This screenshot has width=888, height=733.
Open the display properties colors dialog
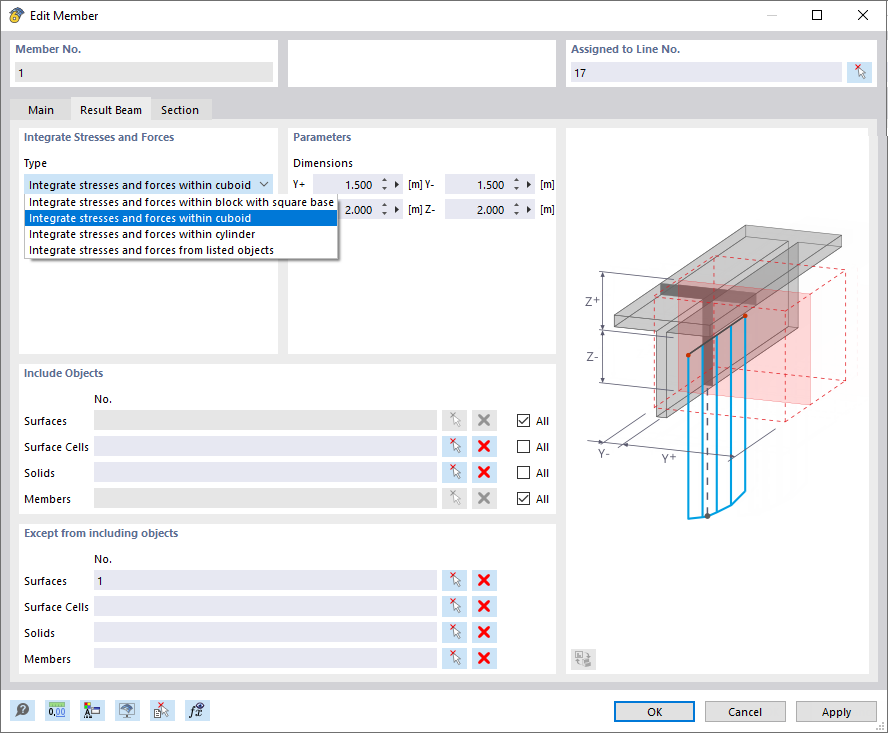pyautogui.click(x=92, y=710)
